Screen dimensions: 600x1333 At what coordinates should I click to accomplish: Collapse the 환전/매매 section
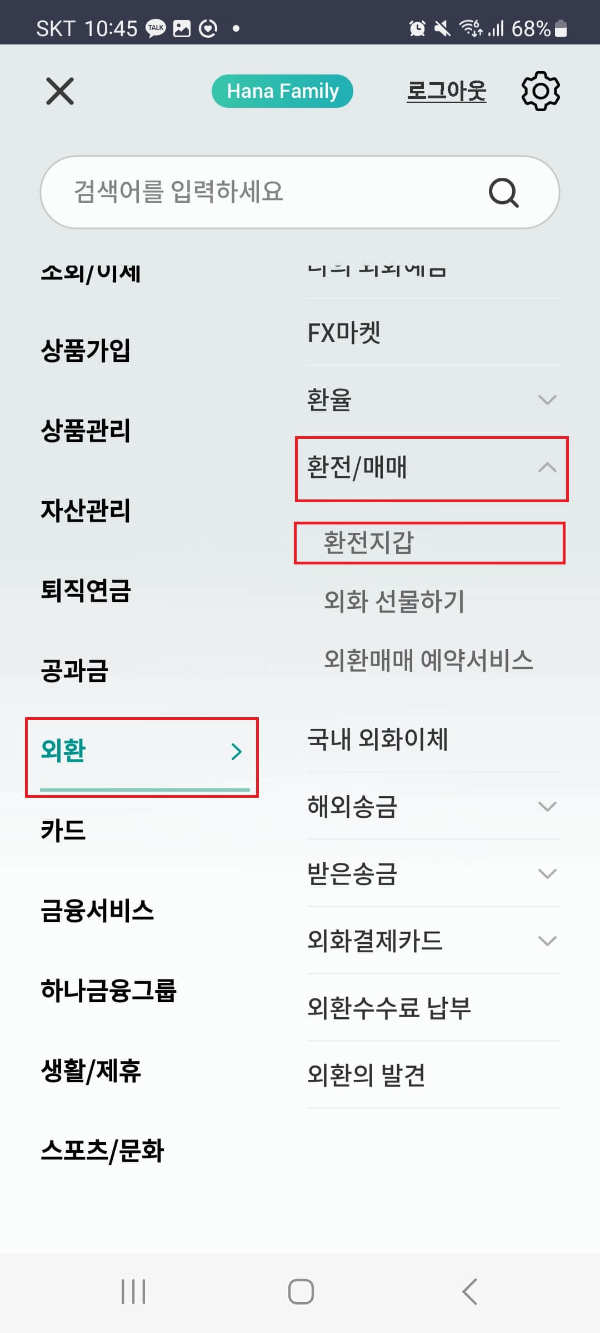click(547, 468)
